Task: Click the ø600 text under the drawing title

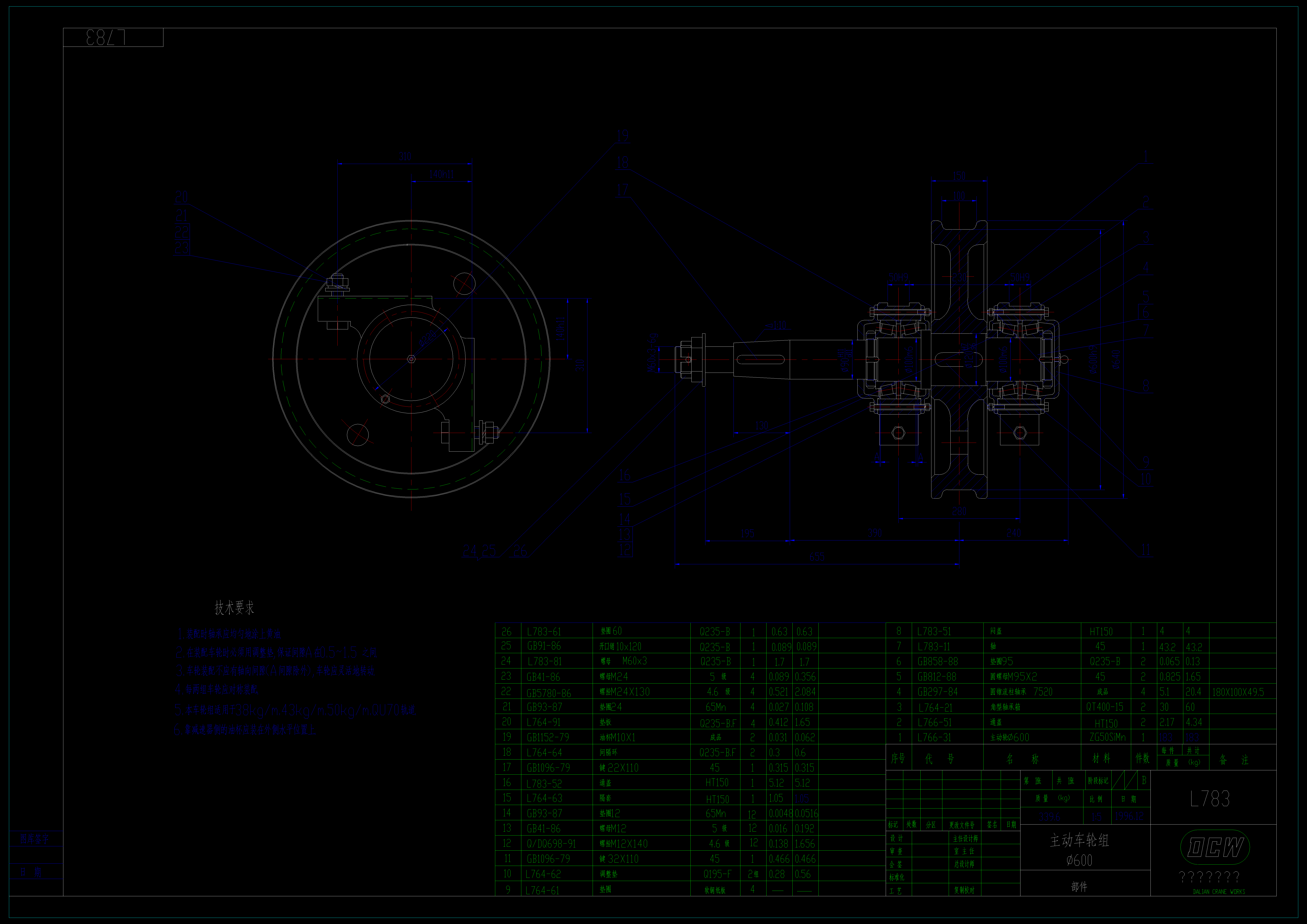Action: pyautogui.click(x=1079, y=860)
